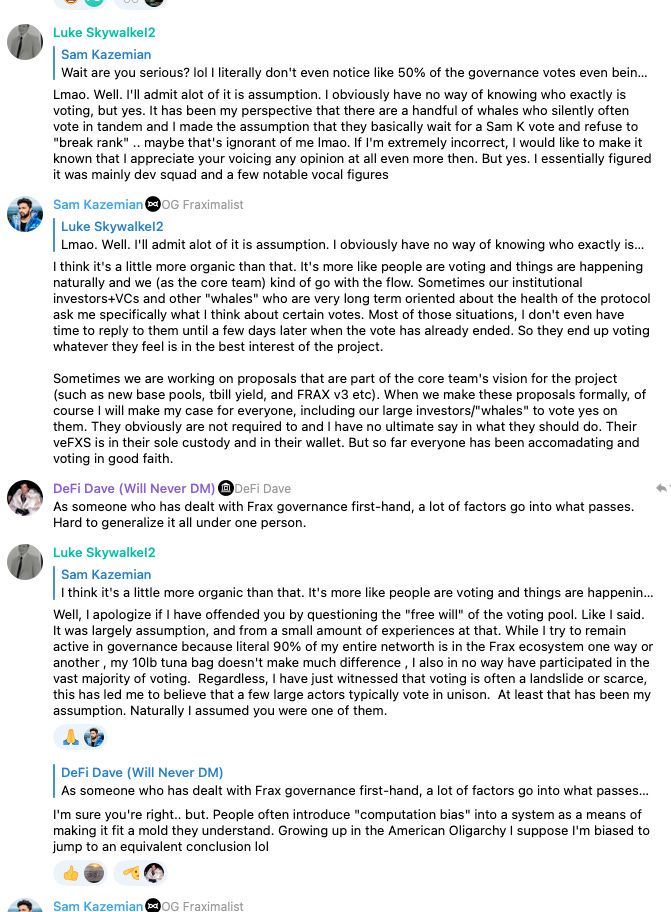The image size is (671, 912).
Task: Click the "OG Fraximalist" title above the "Lmao. Well" quote
Action: (203, 204)
